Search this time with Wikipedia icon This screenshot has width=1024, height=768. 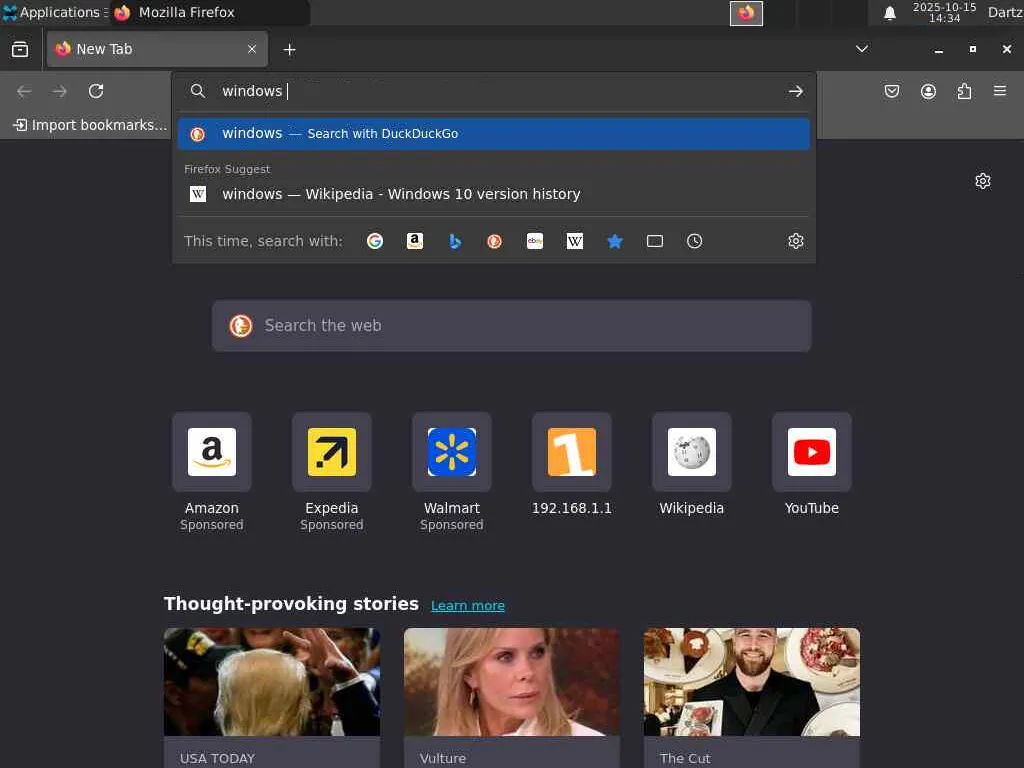click(575, 241)
